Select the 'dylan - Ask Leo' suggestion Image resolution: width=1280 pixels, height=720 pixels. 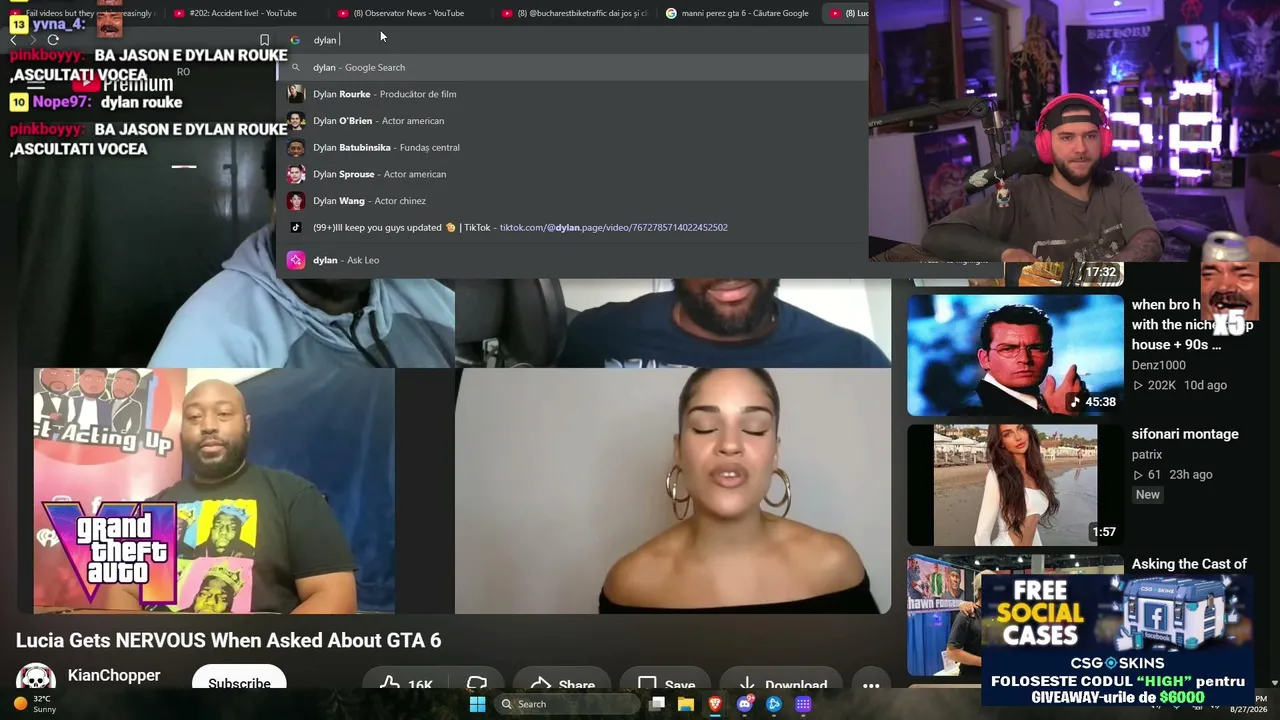coord(572,260)
